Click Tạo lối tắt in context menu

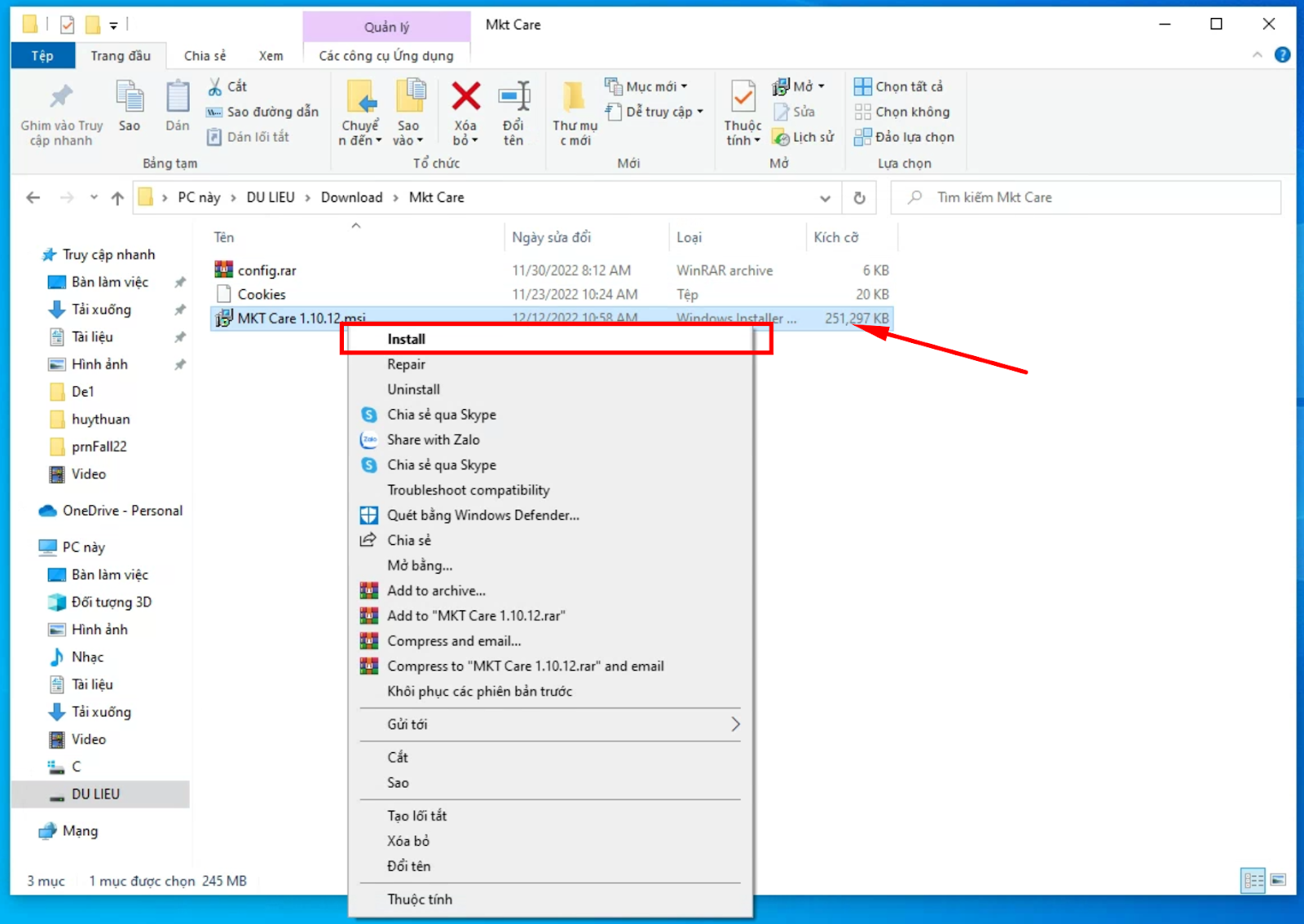(551, 816)
